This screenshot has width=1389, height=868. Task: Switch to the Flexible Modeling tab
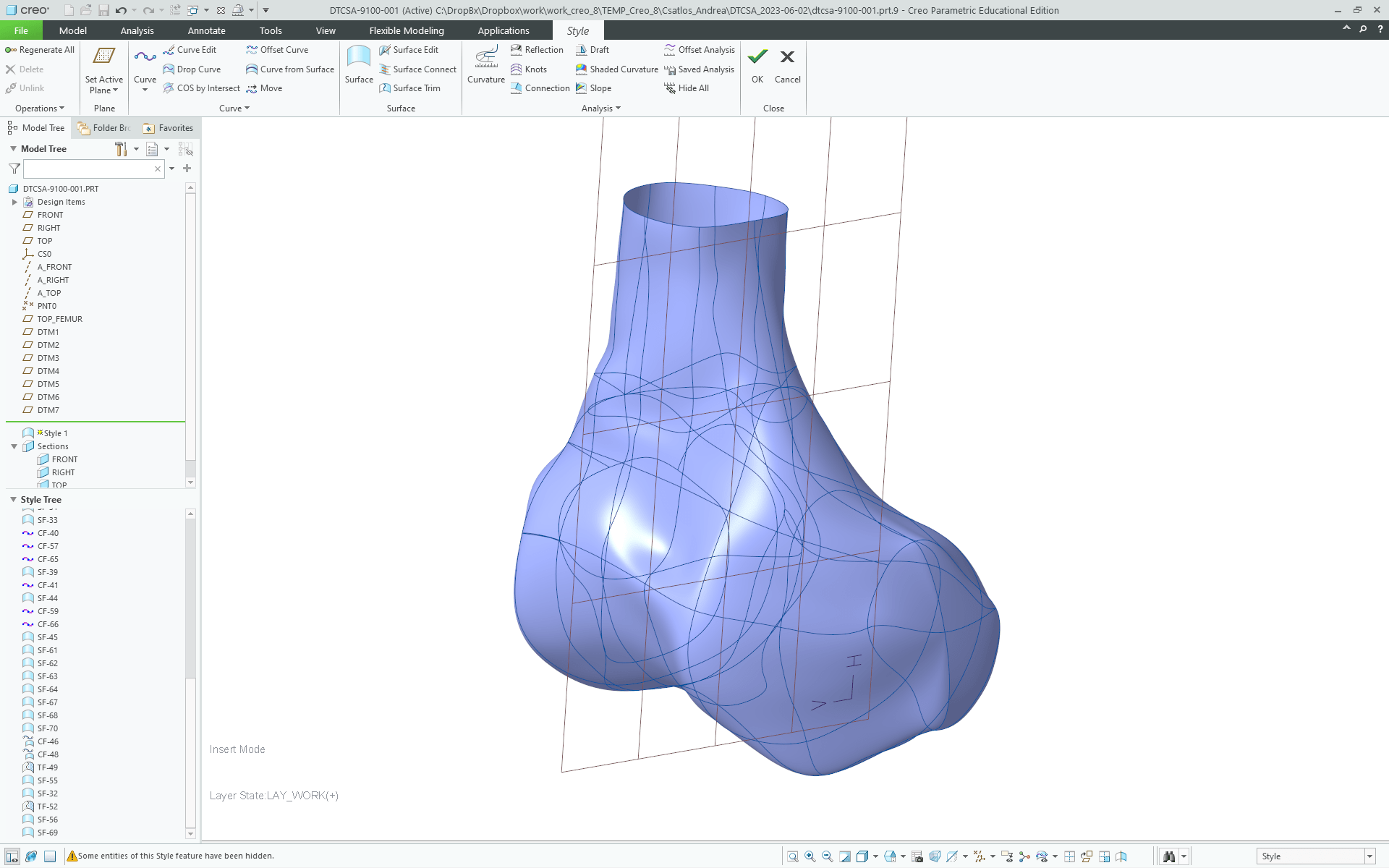pyautogui.click(x=407, y=30)
